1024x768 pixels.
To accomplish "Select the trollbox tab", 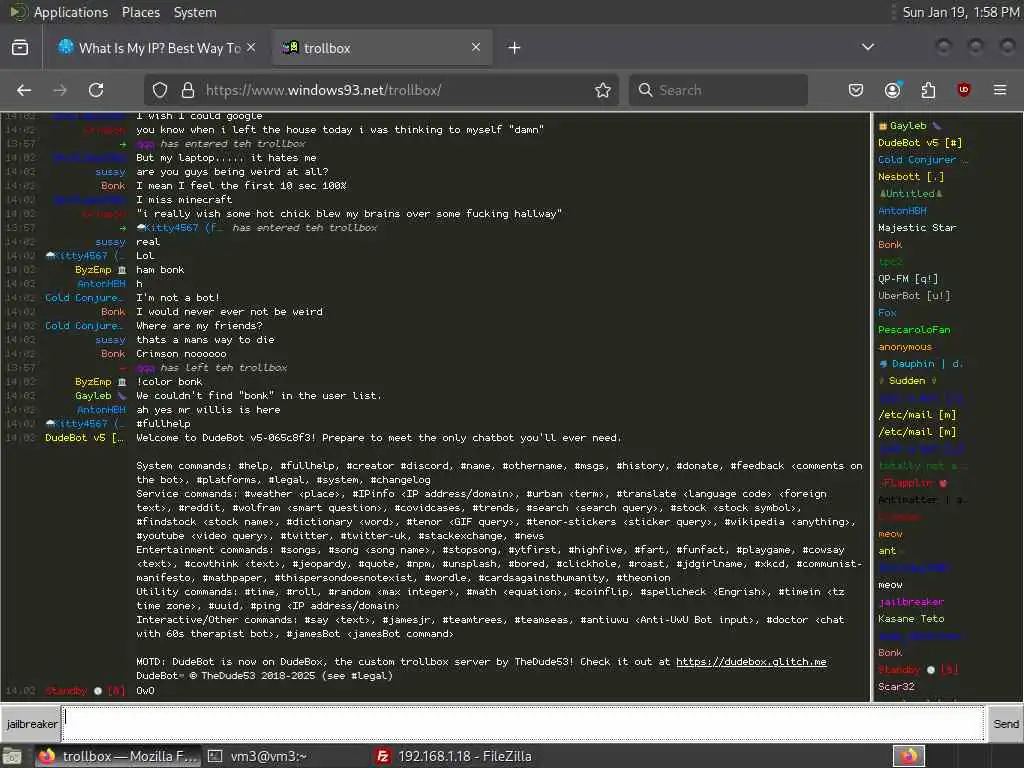I will (x=381, y=48).
